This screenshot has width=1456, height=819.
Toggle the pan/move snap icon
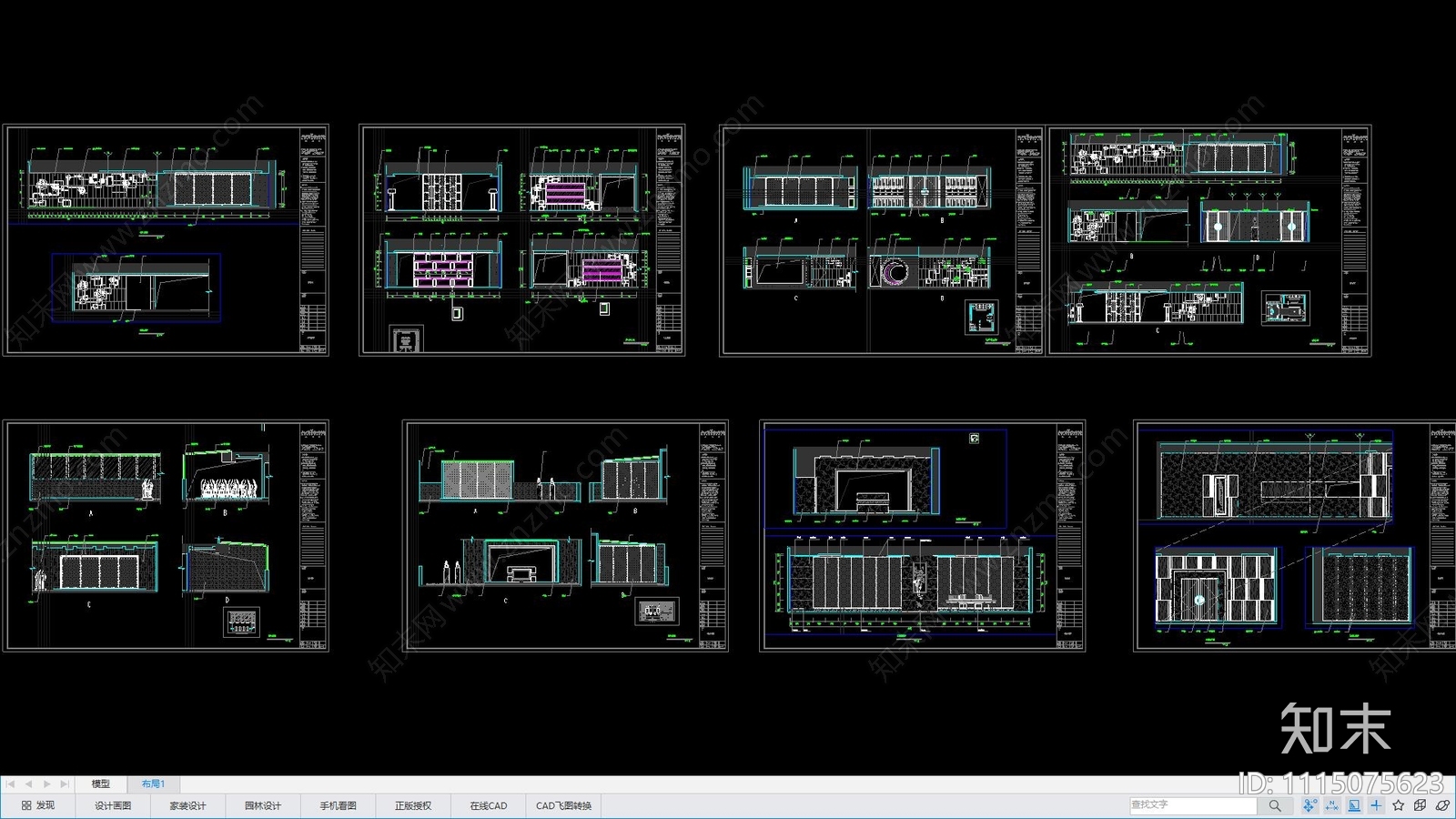pos(1309,805)
